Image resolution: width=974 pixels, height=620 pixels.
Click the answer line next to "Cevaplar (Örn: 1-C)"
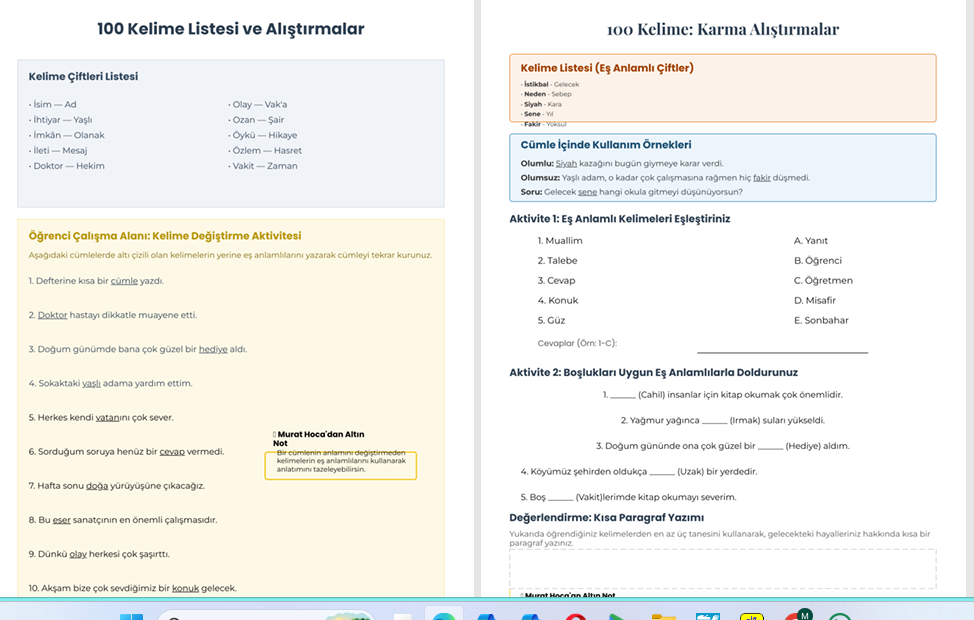coord(782,349)
